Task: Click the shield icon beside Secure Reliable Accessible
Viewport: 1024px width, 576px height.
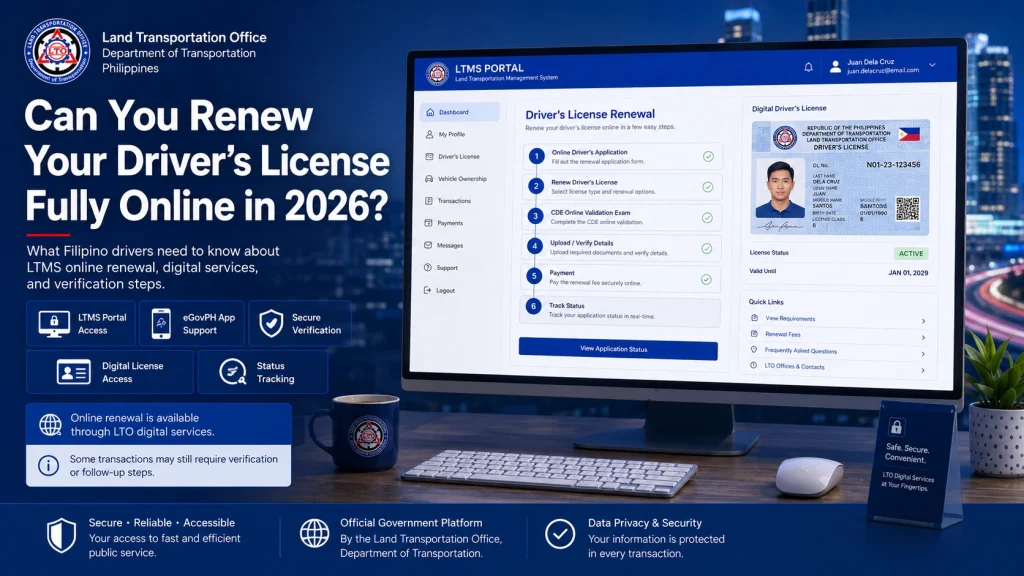Action: 61,536
